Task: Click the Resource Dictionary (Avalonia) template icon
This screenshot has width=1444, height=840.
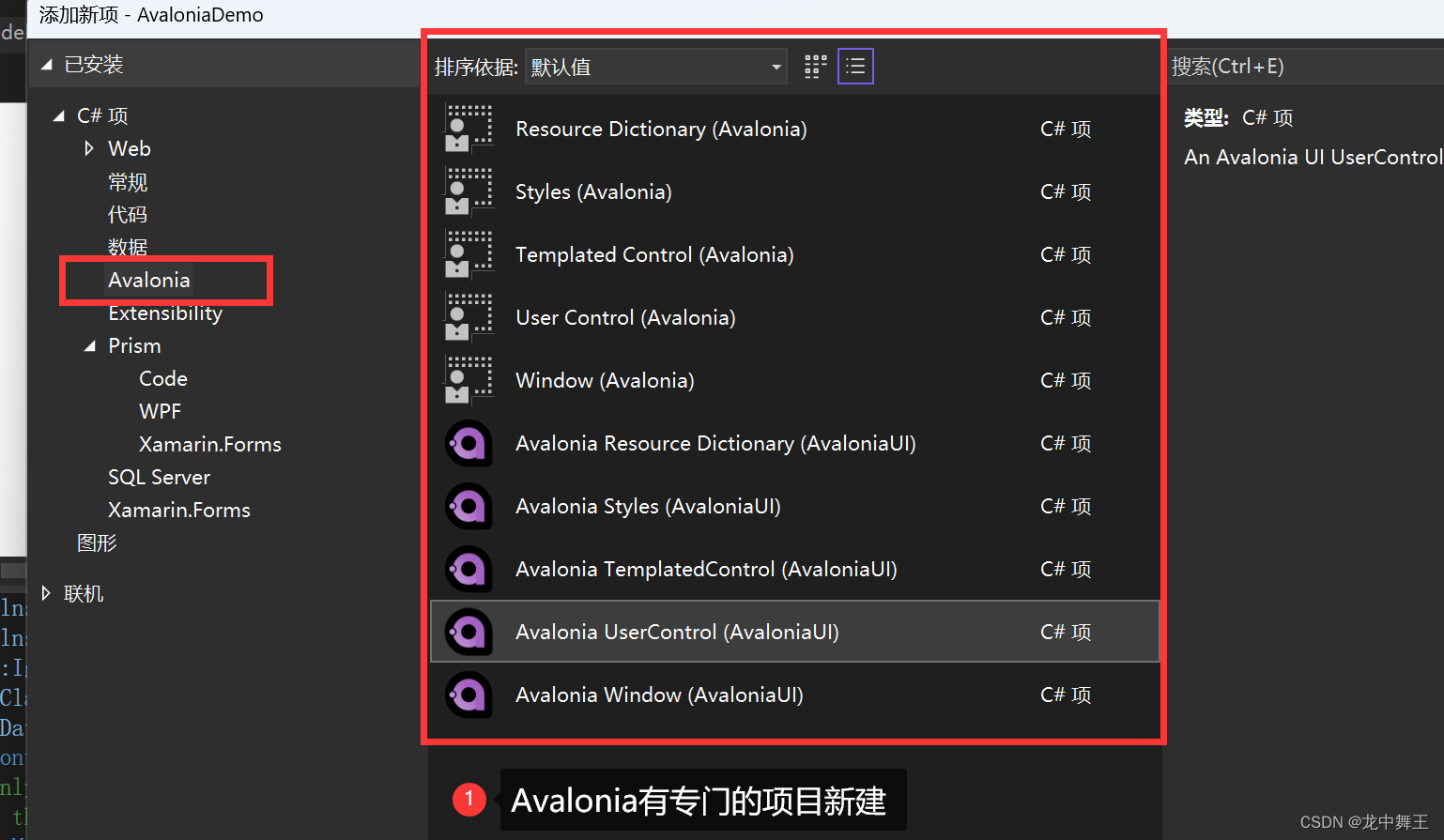Action: [469, 129]
